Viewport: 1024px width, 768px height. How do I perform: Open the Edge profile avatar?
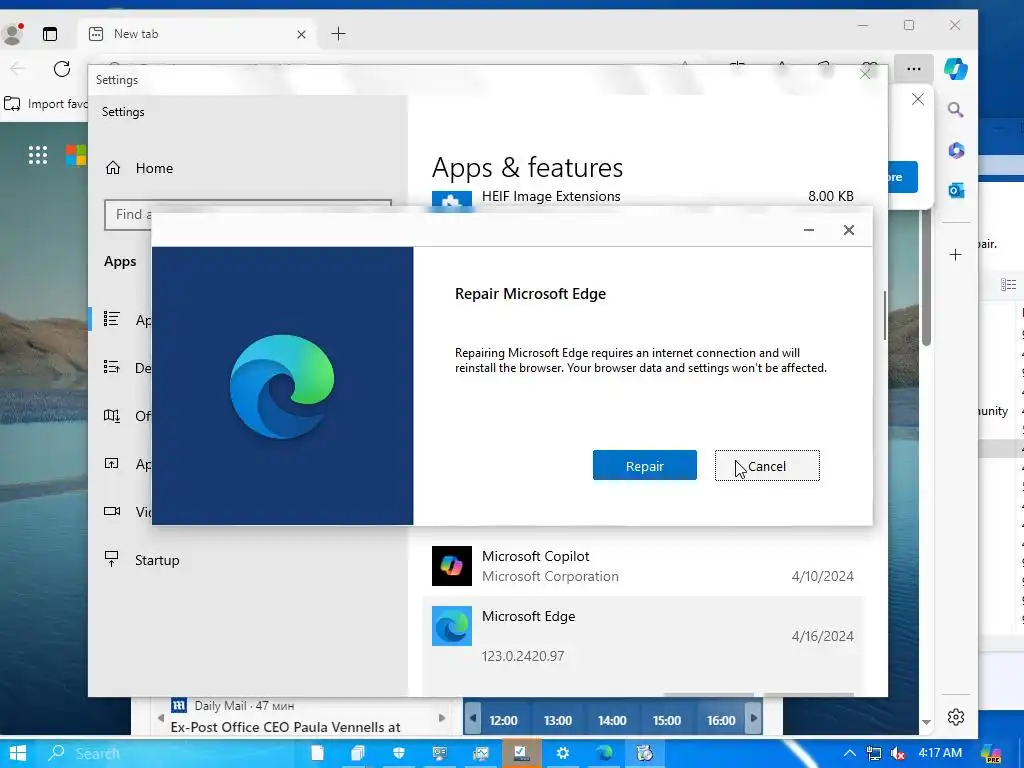tap(12, 34)
